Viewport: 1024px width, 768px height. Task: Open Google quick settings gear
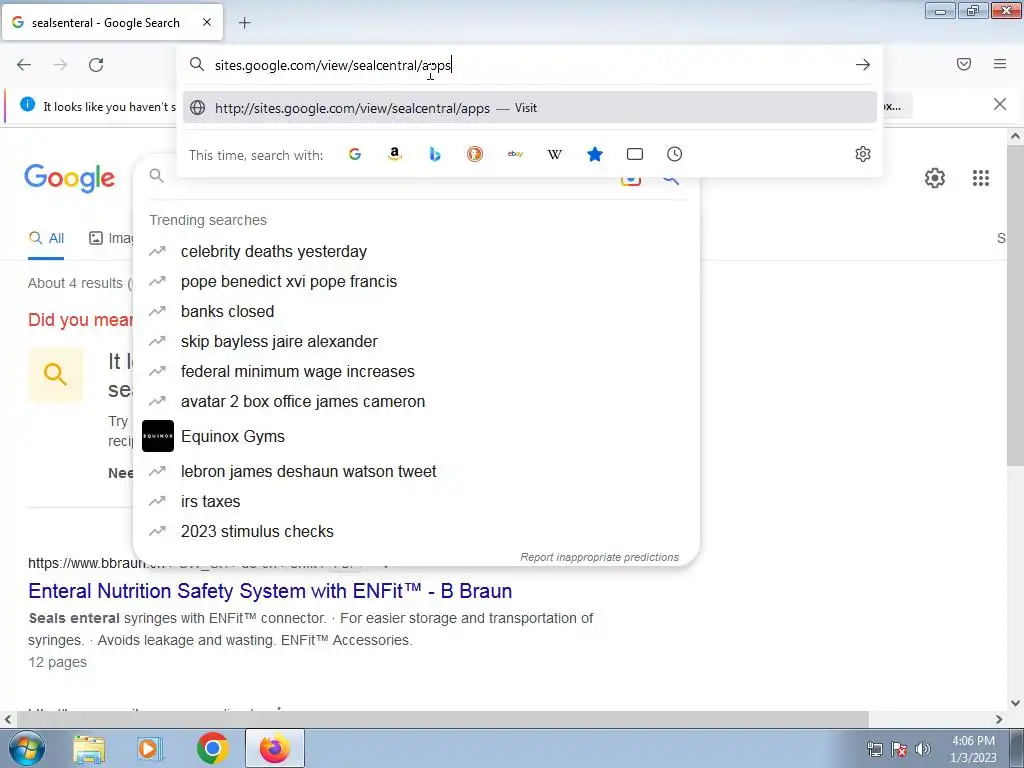935,178
